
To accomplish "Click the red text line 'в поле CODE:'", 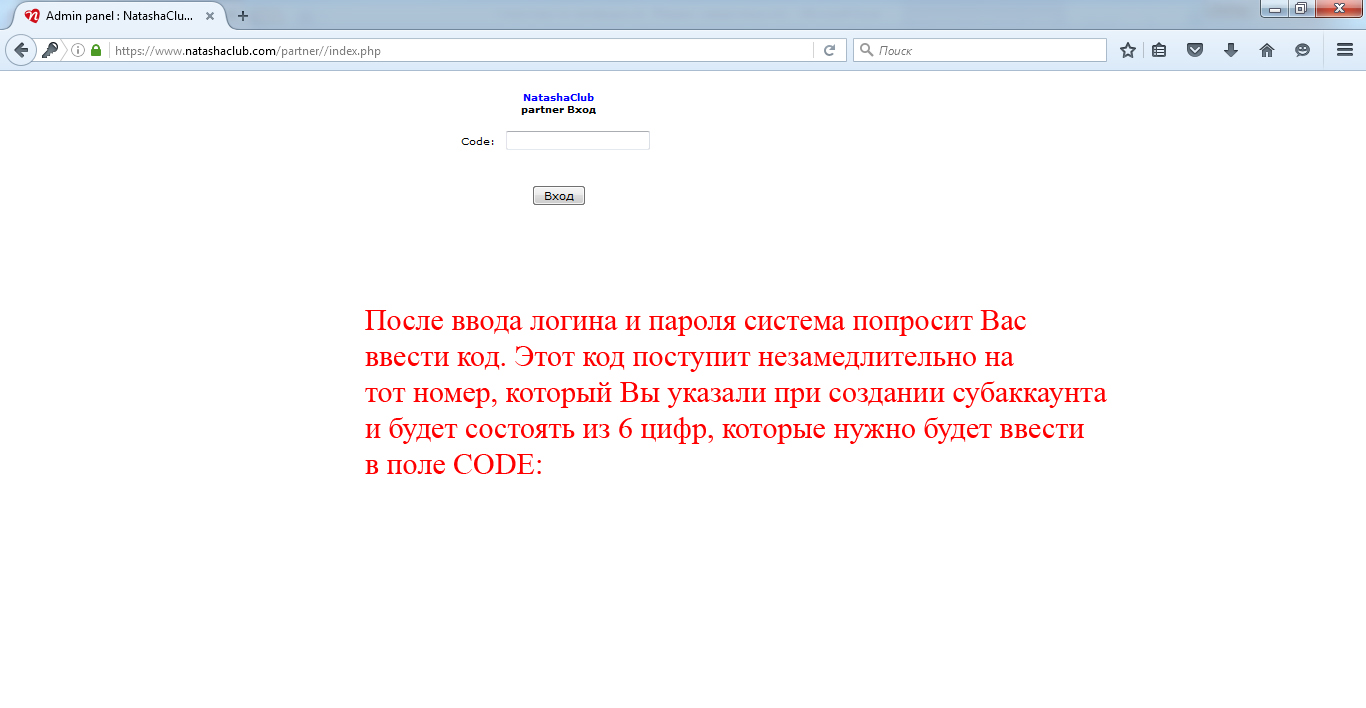I will point(453,466).
